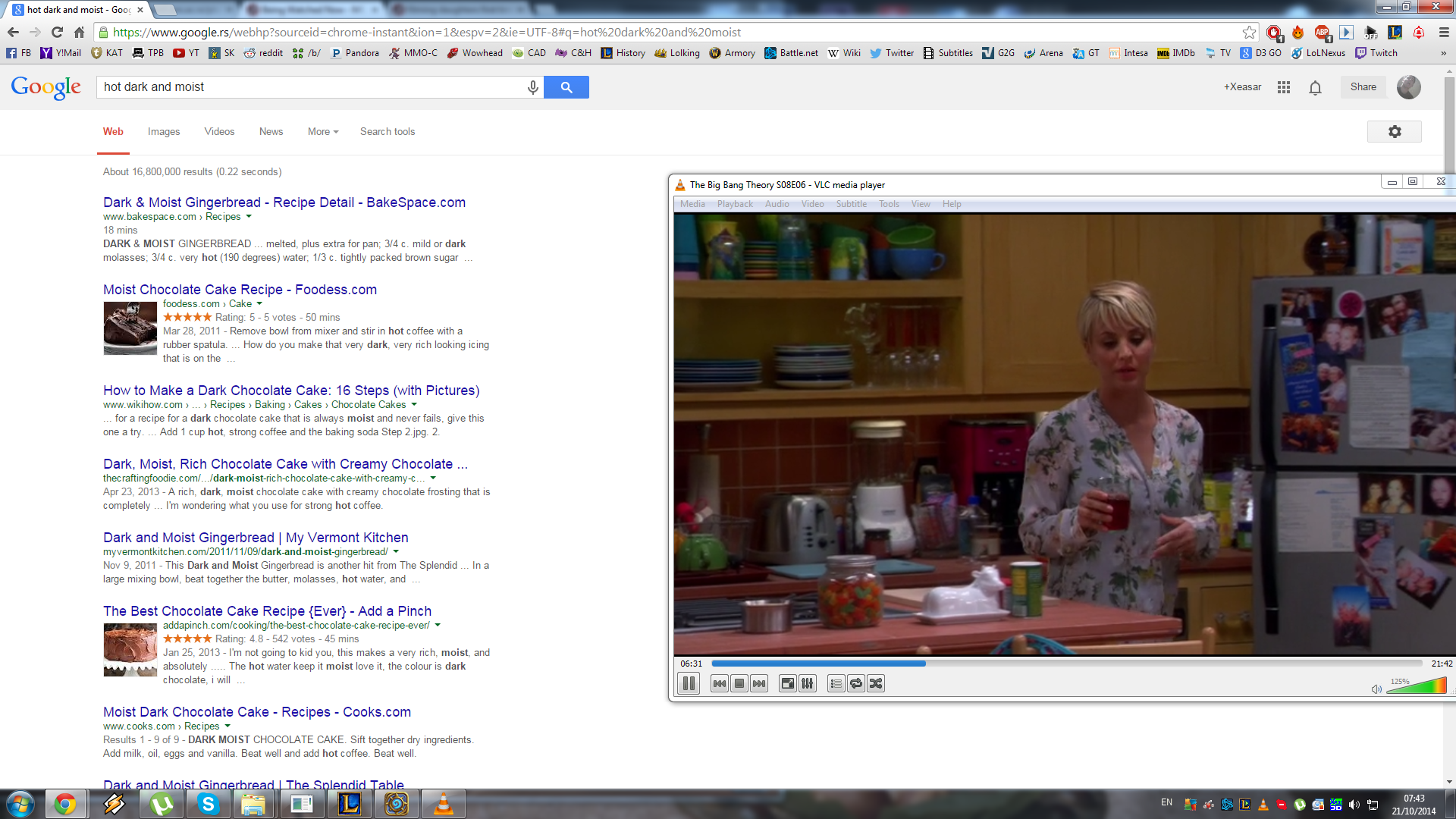Skip to next media in VLC

(759, 683)
